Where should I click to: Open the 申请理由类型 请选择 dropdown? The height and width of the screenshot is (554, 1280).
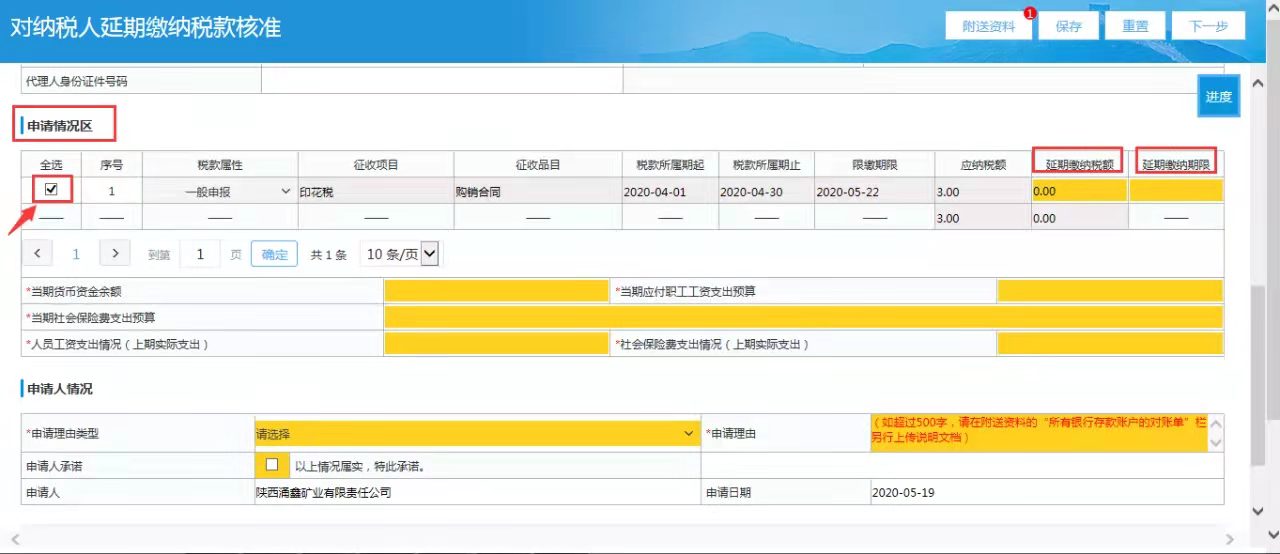point(477,434)
